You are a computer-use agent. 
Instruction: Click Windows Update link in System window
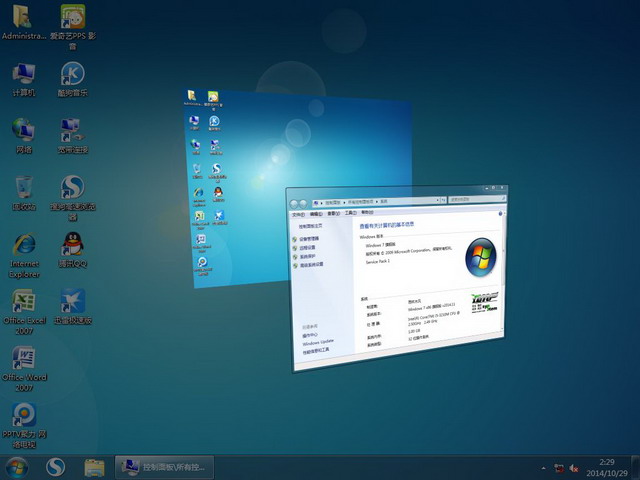click(x=320, y=343)
